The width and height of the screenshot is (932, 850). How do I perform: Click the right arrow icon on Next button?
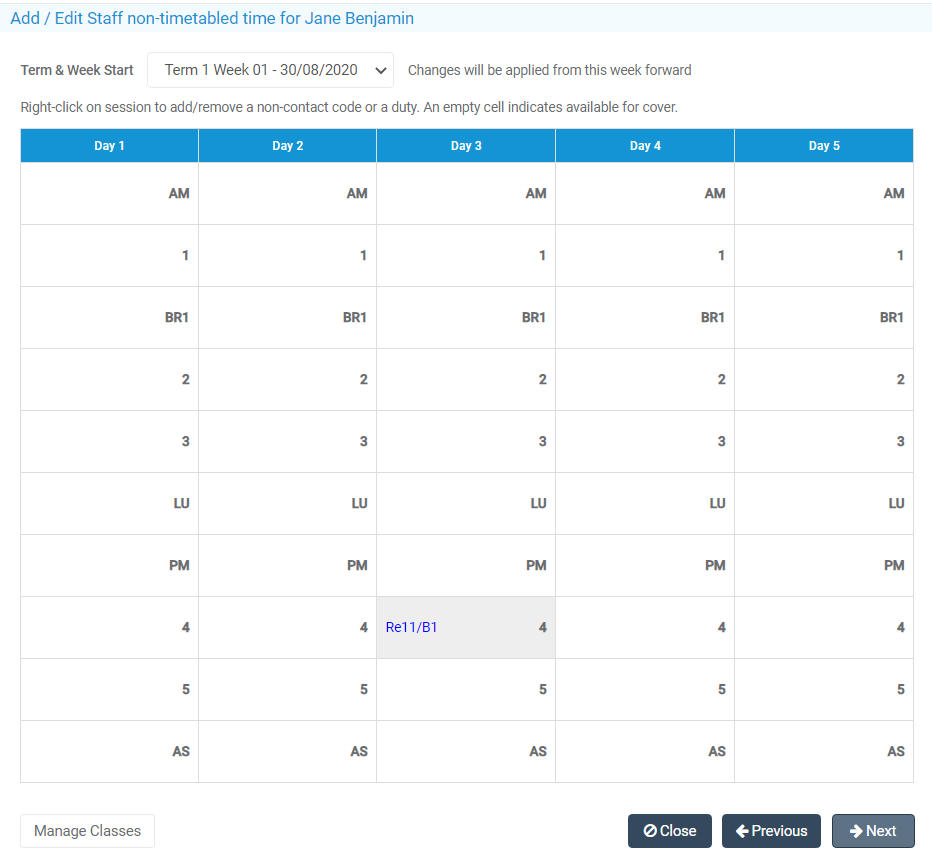pos(857,830)
